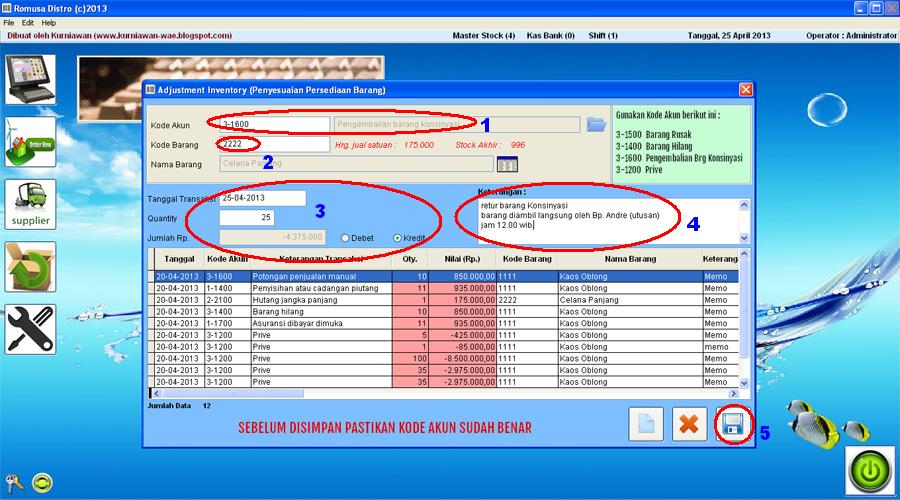Image resolution: width=900 pixels, height=500 pixels.
Task: Click 3-1200 Prive in the hint panel
Action: click(x=639, y=170)
